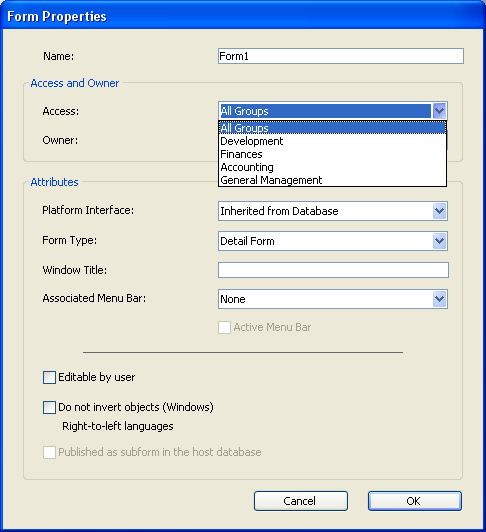Click into the Name field containing Form1
This screenshot has width=486, height=532.
pyautogui.click(x=341, y=56)
